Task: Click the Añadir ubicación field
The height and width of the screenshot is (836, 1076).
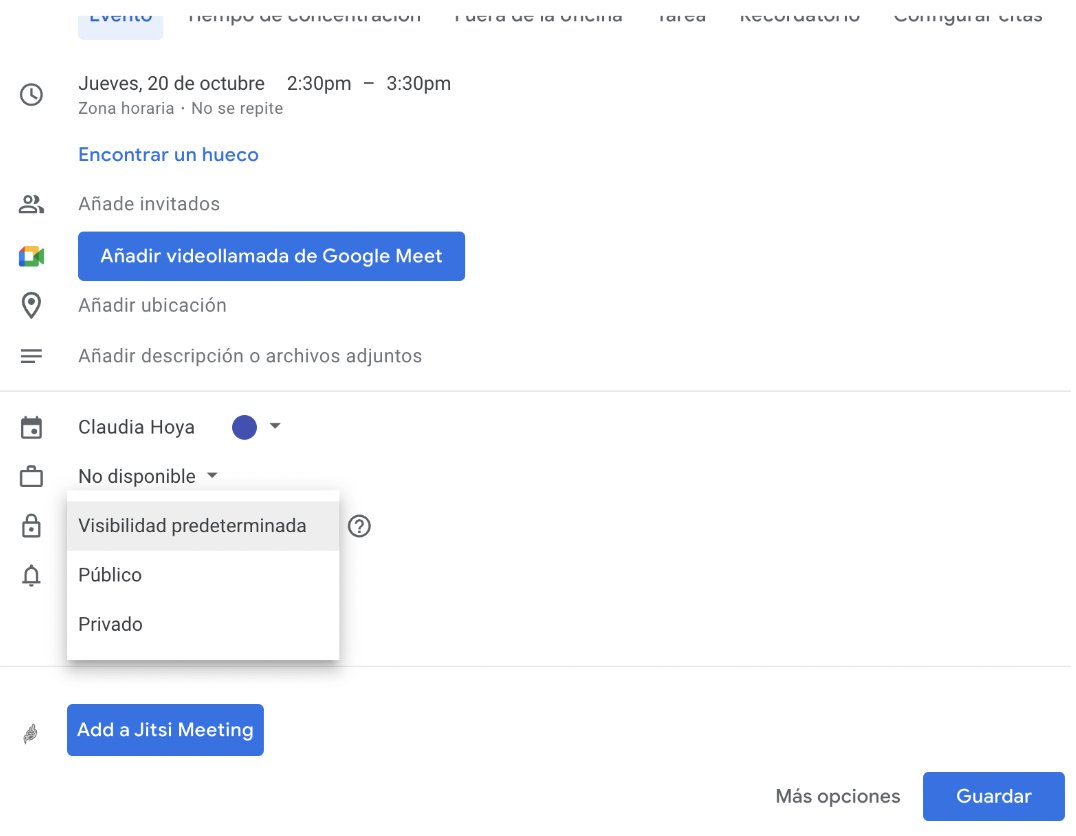Action: click(152, 305)
